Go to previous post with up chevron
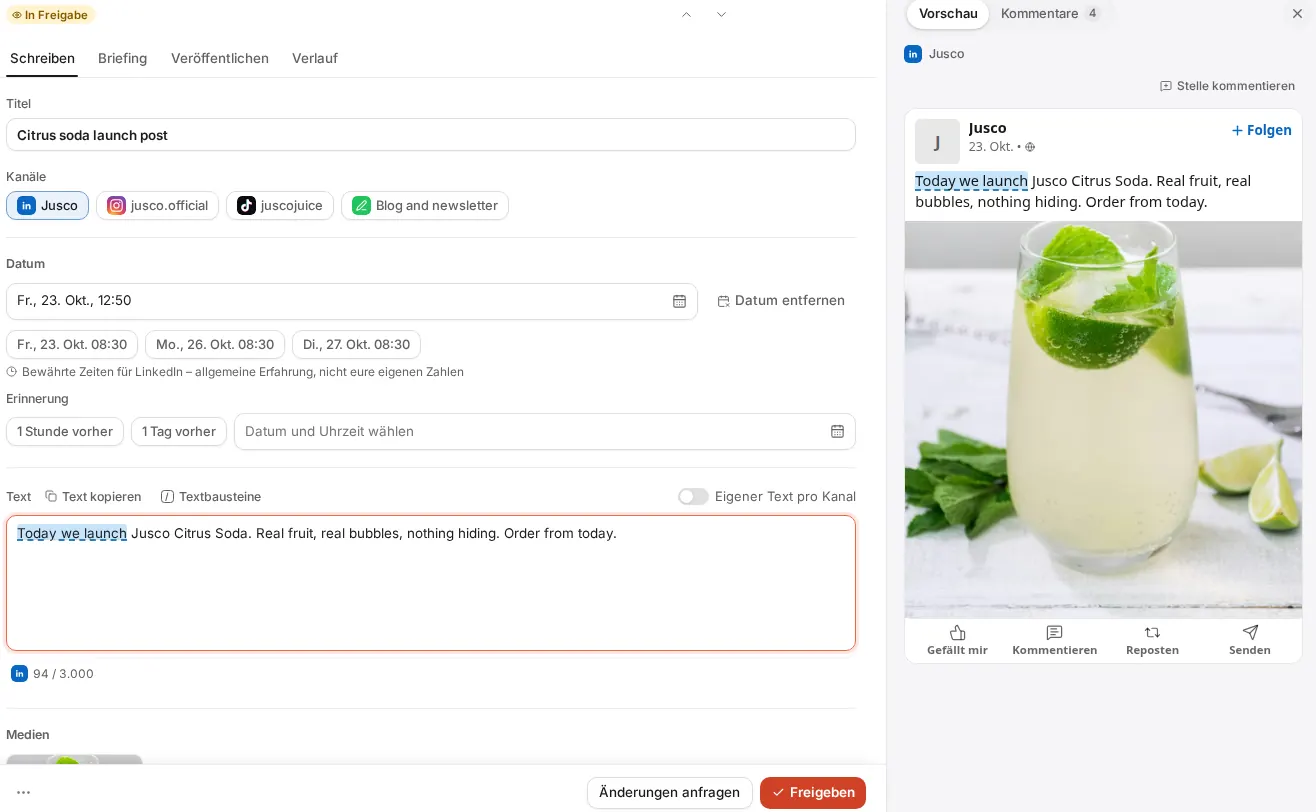 [x=686, y=14]
